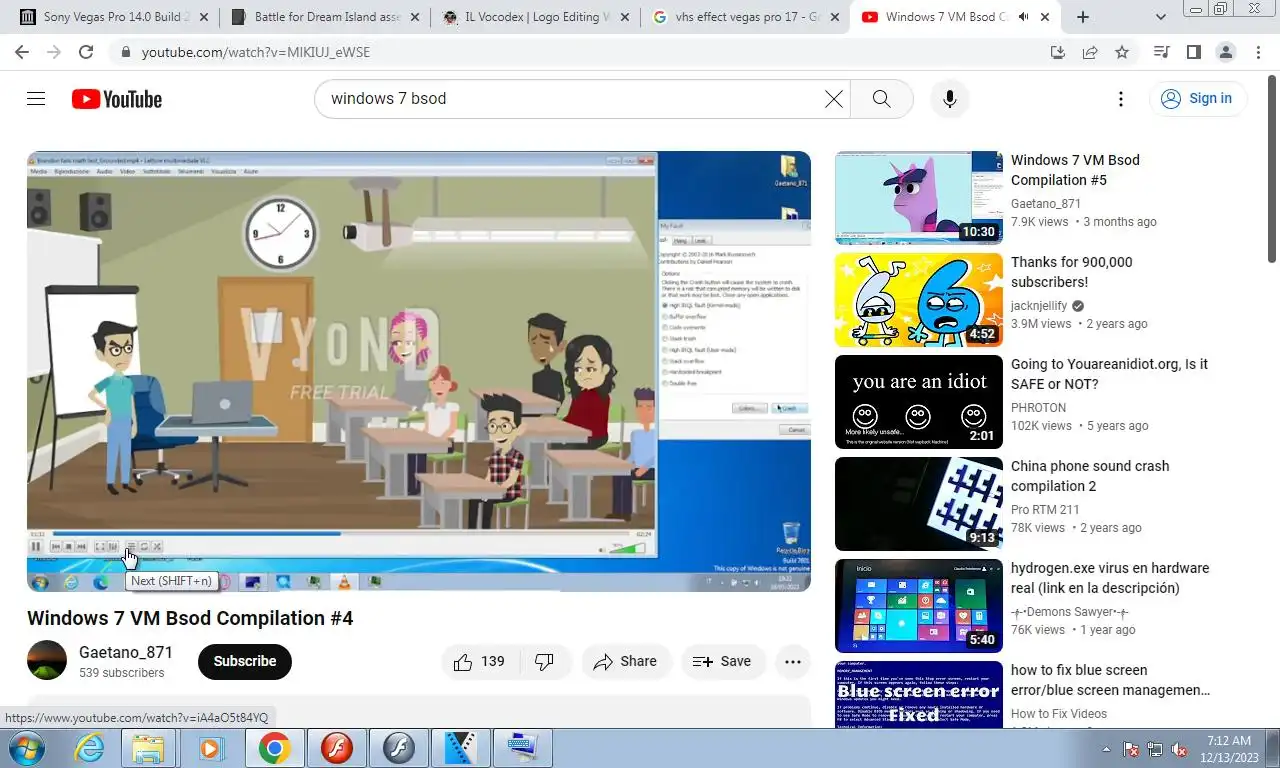
Task: Open Chrome three-dot menu
Action: tap(1257, 52)
